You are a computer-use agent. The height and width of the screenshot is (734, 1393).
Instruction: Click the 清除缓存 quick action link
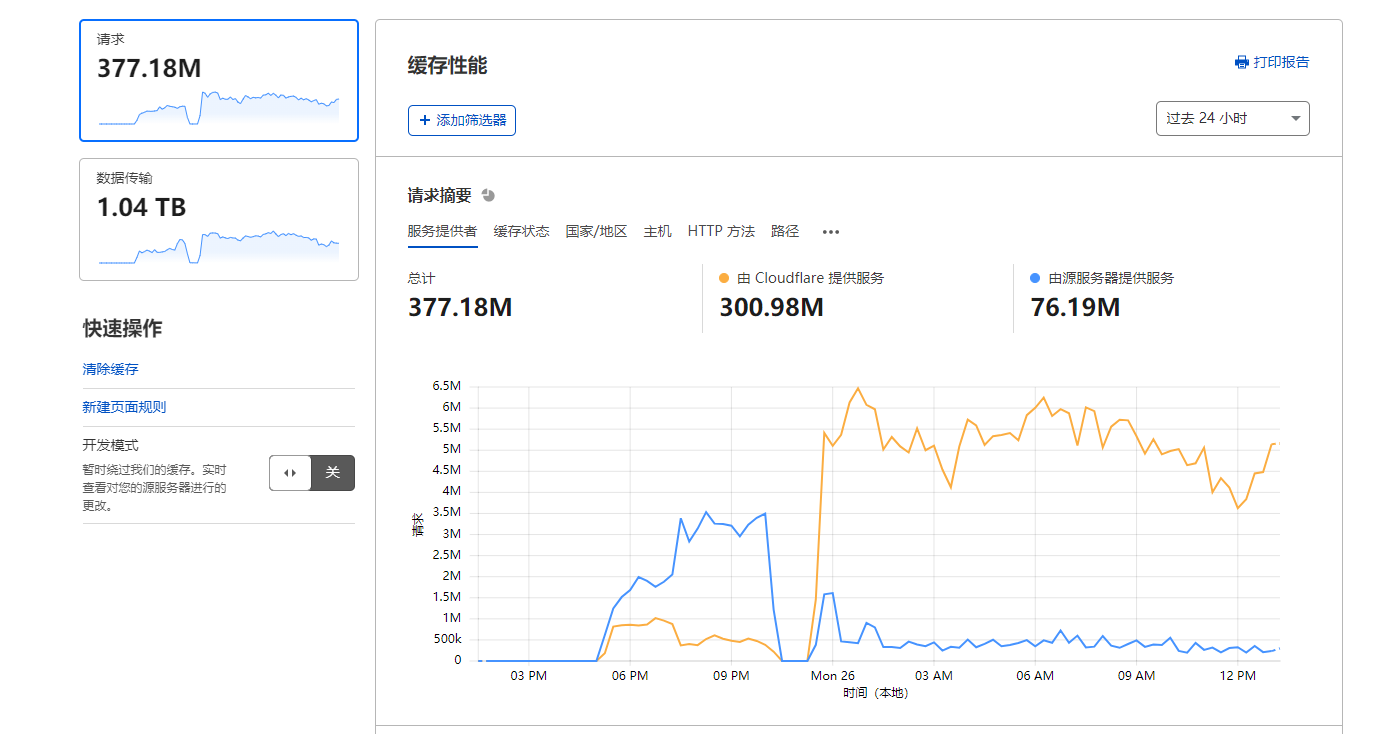pos(110,369)
